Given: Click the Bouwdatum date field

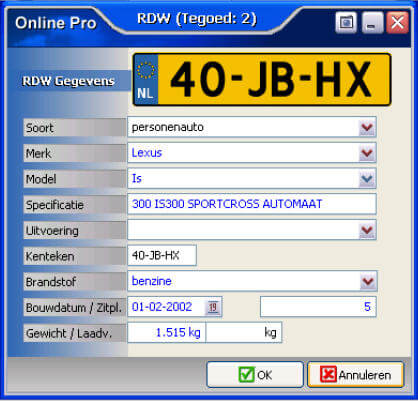Looking at the screenshot, I should pyautogui.click(x=166, y=307).
